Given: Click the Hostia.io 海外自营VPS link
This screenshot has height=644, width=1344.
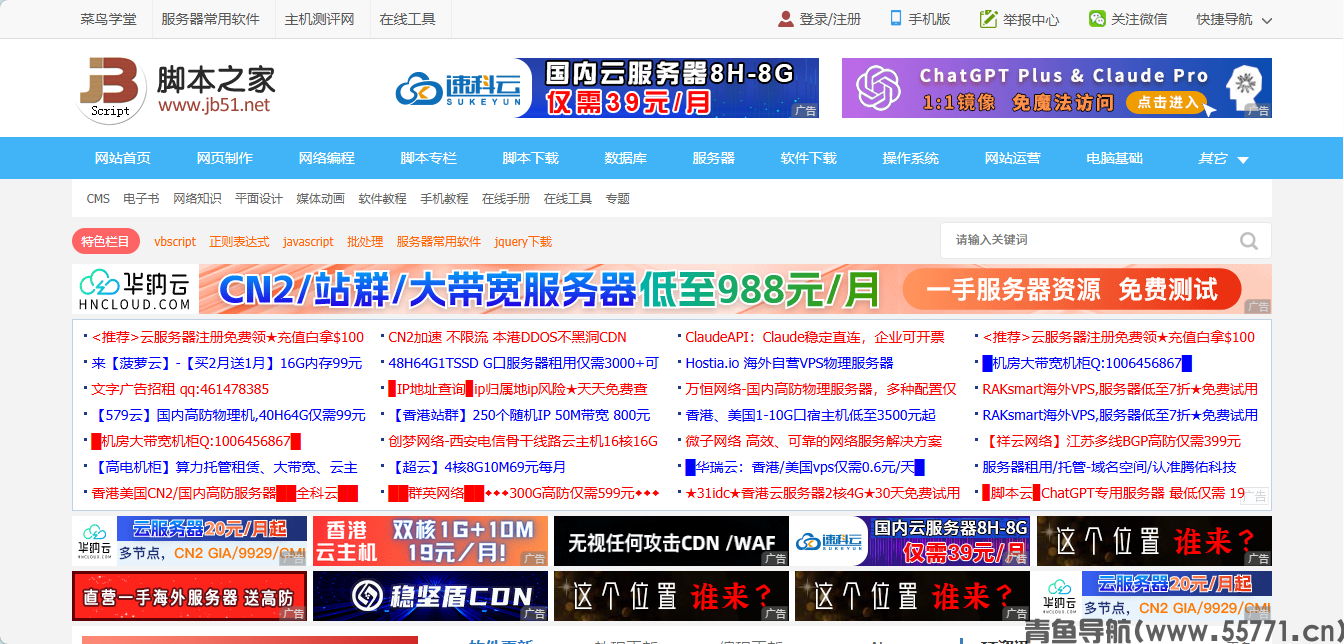Looking at the screenshot, I should pos(789,363).
